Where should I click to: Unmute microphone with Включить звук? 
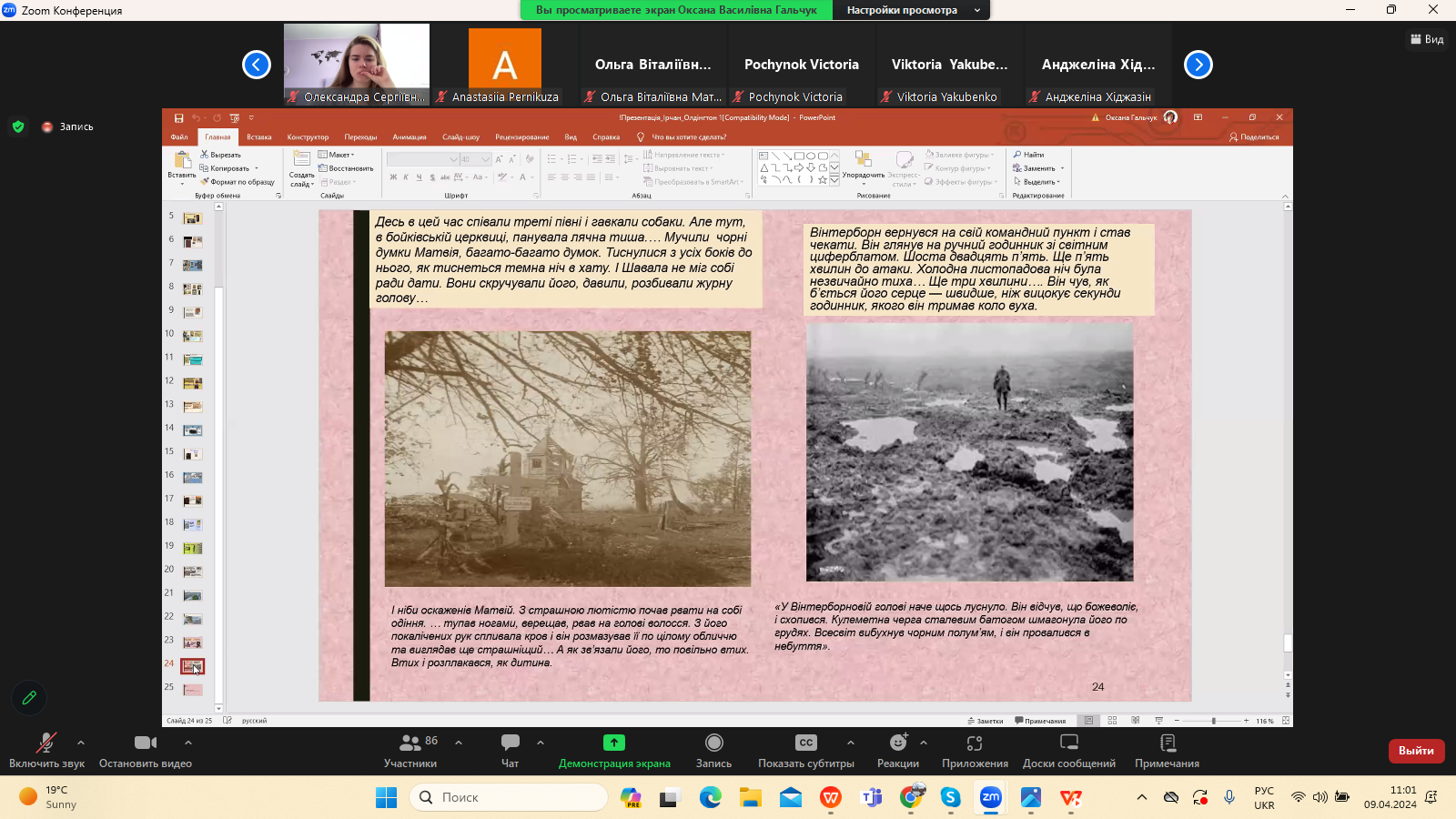[46, 743]
